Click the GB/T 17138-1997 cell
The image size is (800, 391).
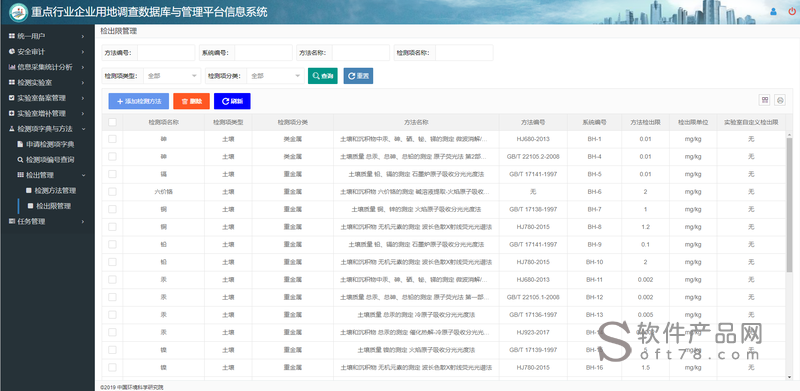click(x=533, y=209)
